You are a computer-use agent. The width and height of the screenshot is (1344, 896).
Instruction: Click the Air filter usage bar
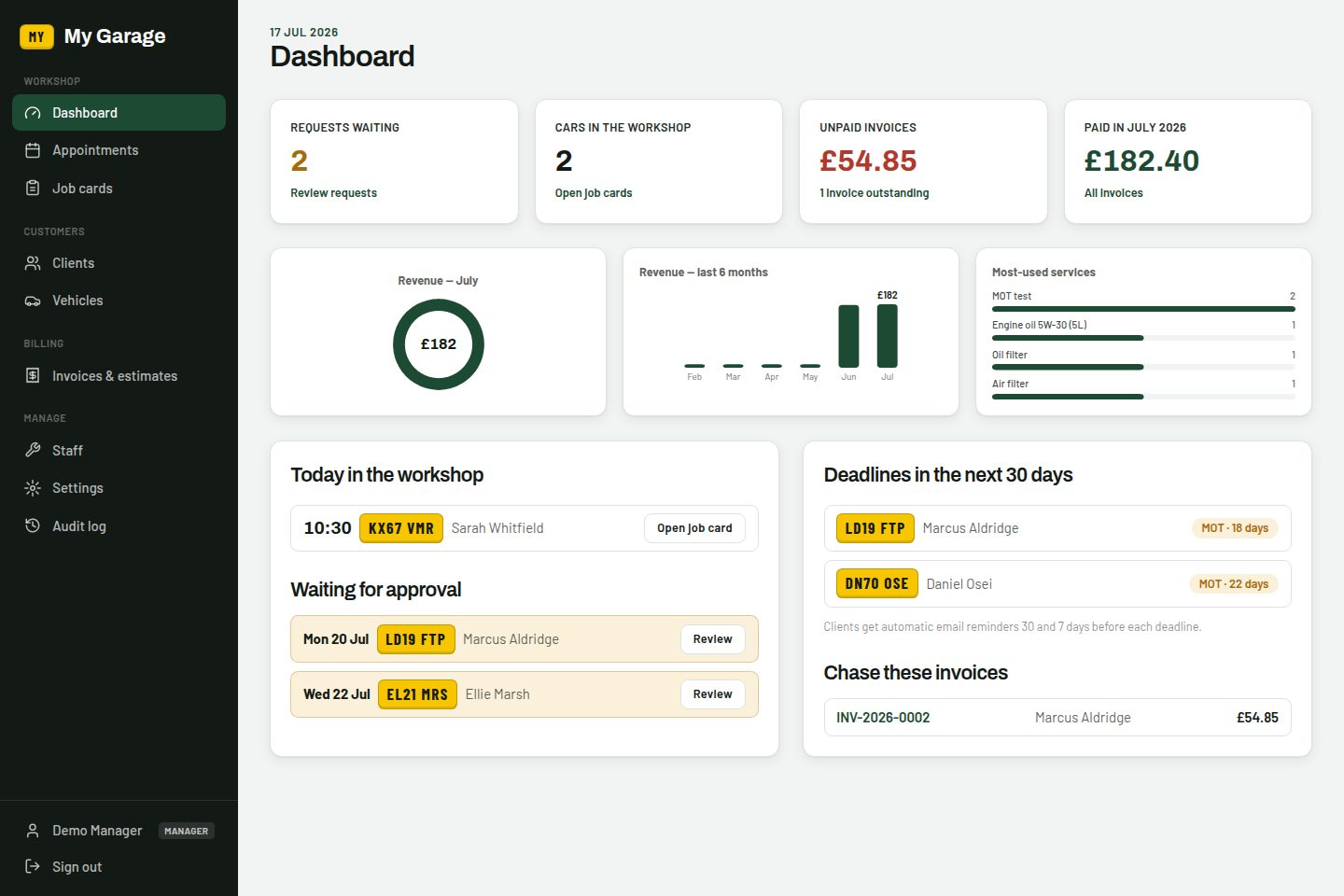click(1143, 397)
